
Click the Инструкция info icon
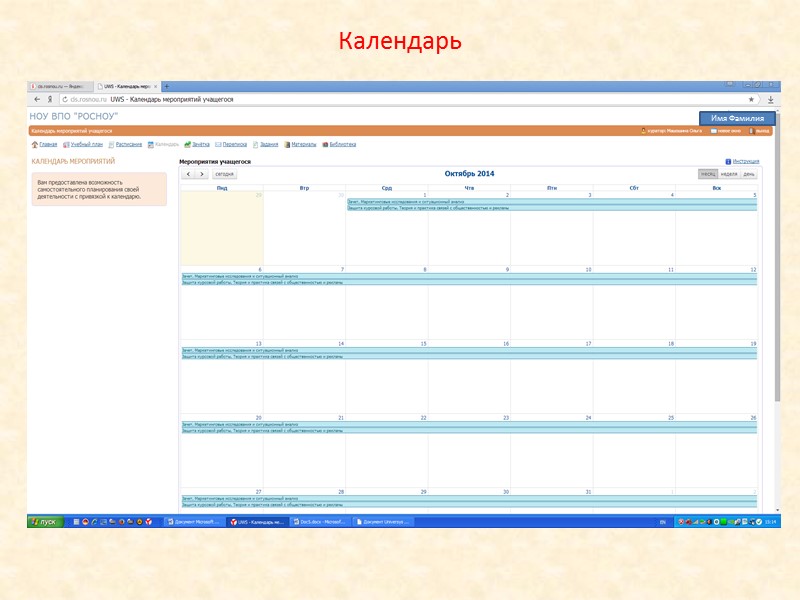pos(728,161)
